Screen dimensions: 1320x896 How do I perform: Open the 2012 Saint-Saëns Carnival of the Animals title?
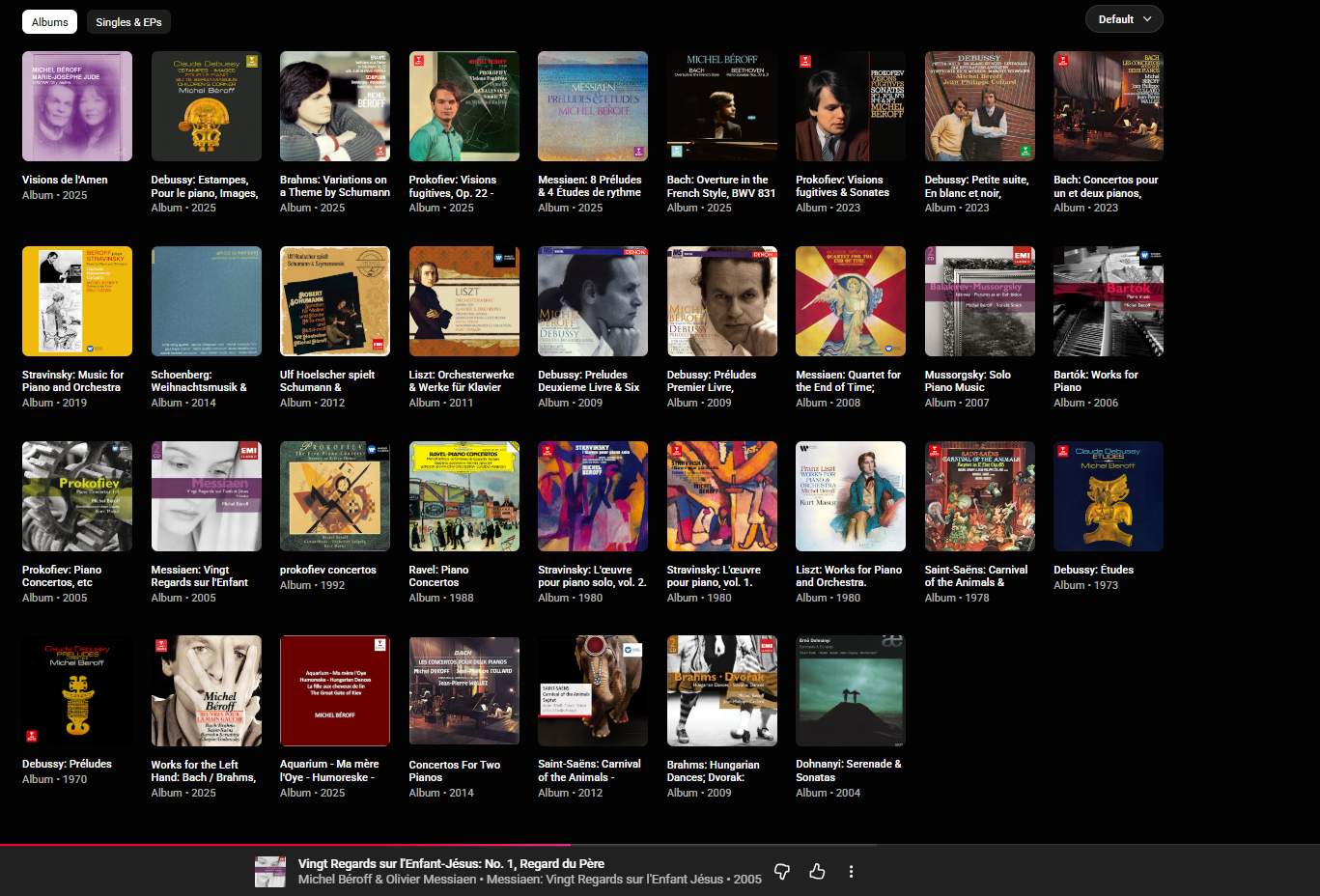click(x=589, y=770)
